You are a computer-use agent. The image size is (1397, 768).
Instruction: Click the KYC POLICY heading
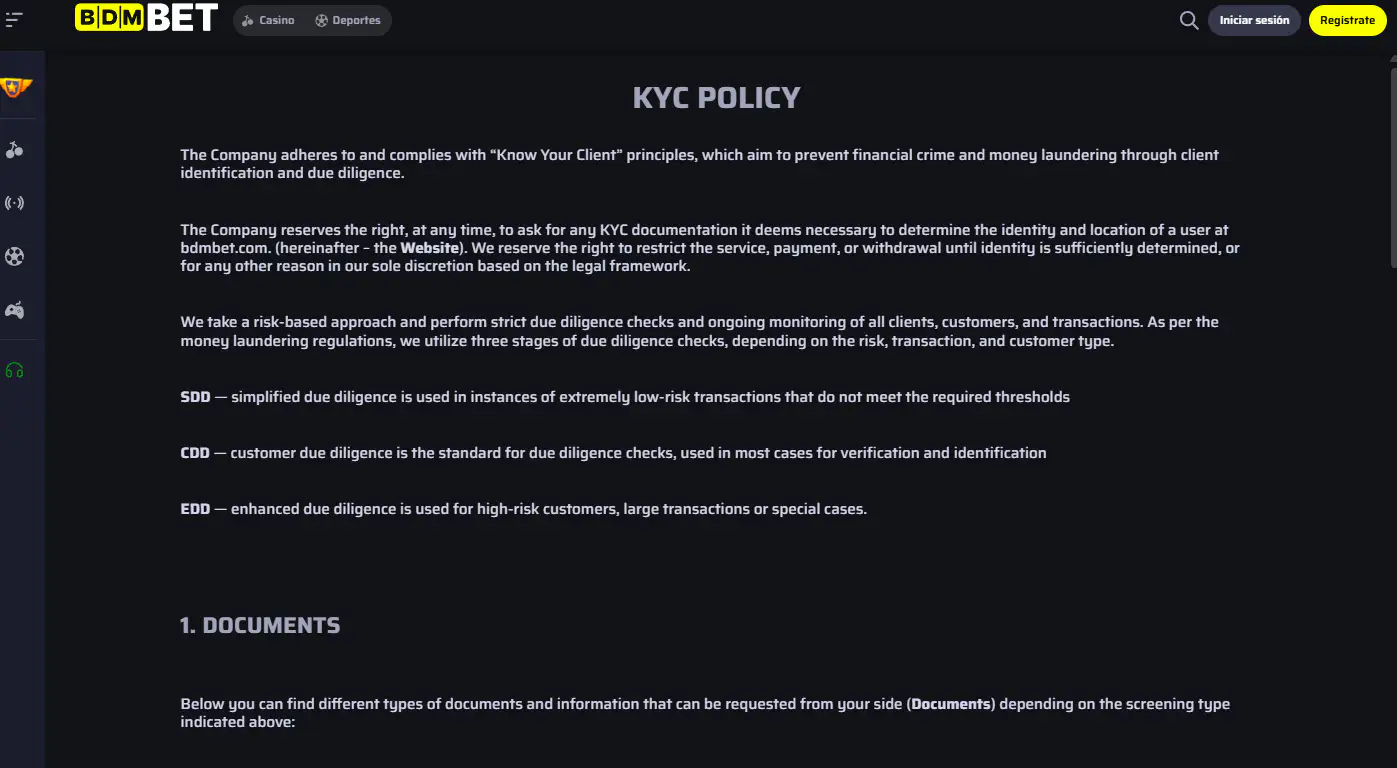pos(716,98)
